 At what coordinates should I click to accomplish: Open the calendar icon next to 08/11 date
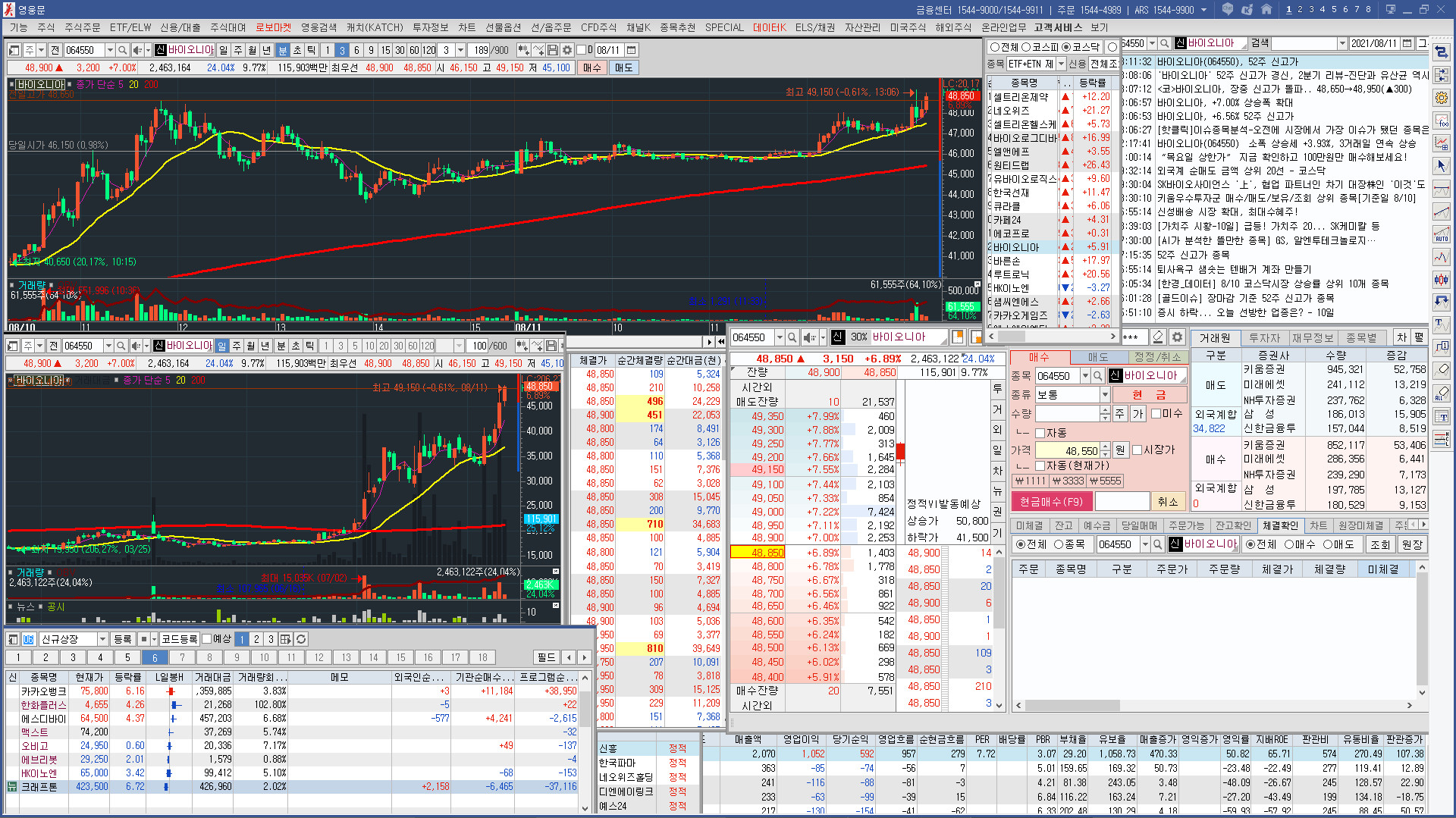pos(631,50)
